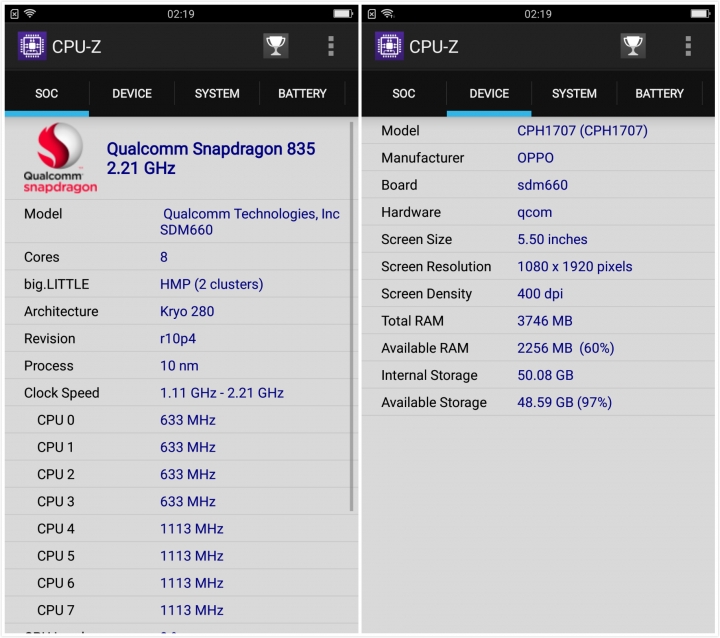This screenshot has width=720, height=638.
Task: Switch to DEVICE tab in left screen
Action: pyautogui.click(x=132, y=94)
